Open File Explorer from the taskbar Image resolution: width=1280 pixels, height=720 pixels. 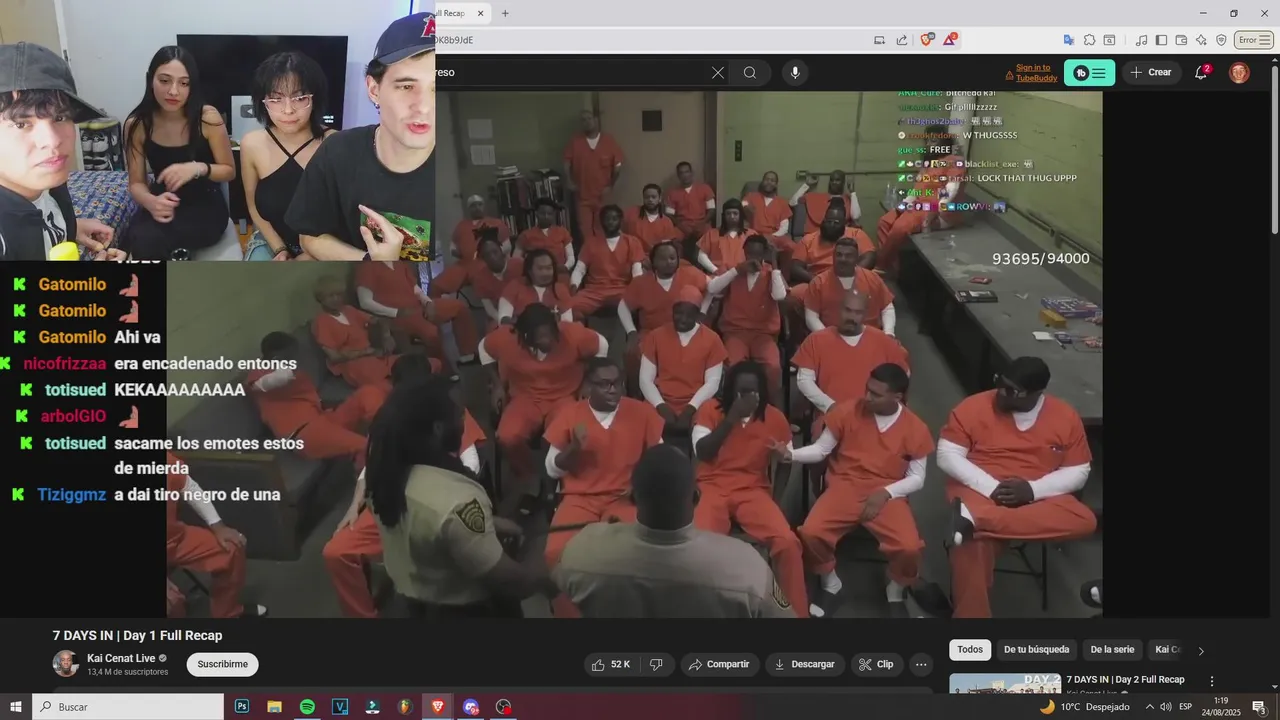[x=274, y=706]
